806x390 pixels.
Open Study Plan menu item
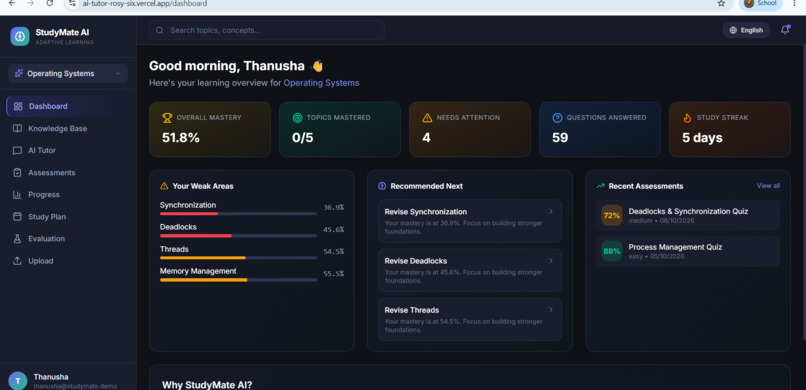[68, 217]
